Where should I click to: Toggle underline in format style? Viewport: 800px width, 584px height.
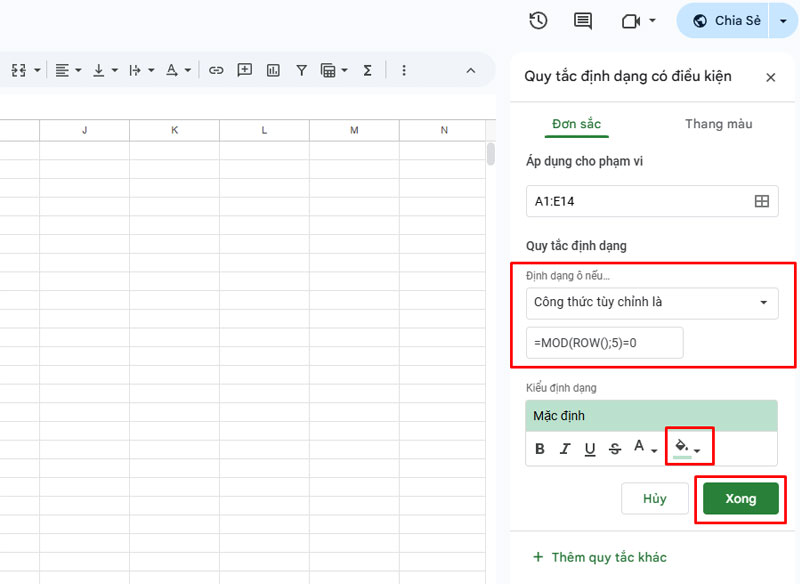pyautogui.click(x=590, y=449)
